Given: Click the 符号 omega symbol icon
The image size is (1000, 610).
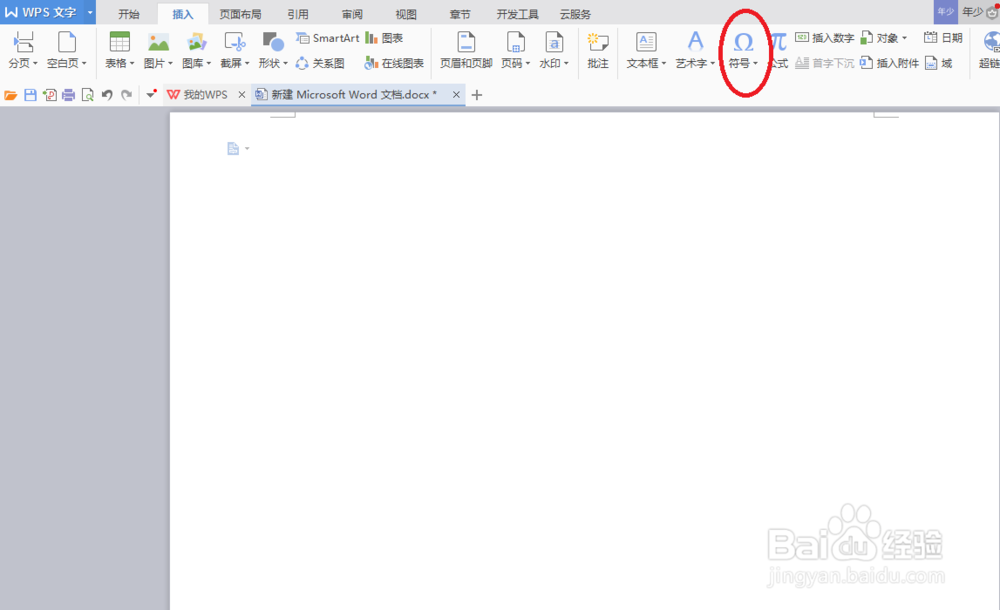Looking at the screenshot, I should [x=744, y=42].
